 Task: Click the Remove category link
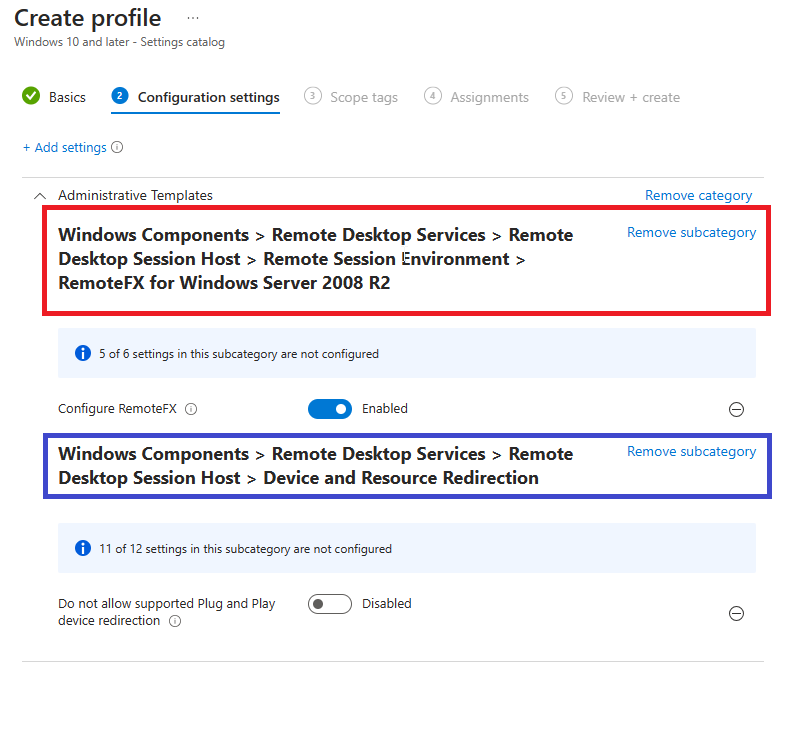(x=698, y=196)
